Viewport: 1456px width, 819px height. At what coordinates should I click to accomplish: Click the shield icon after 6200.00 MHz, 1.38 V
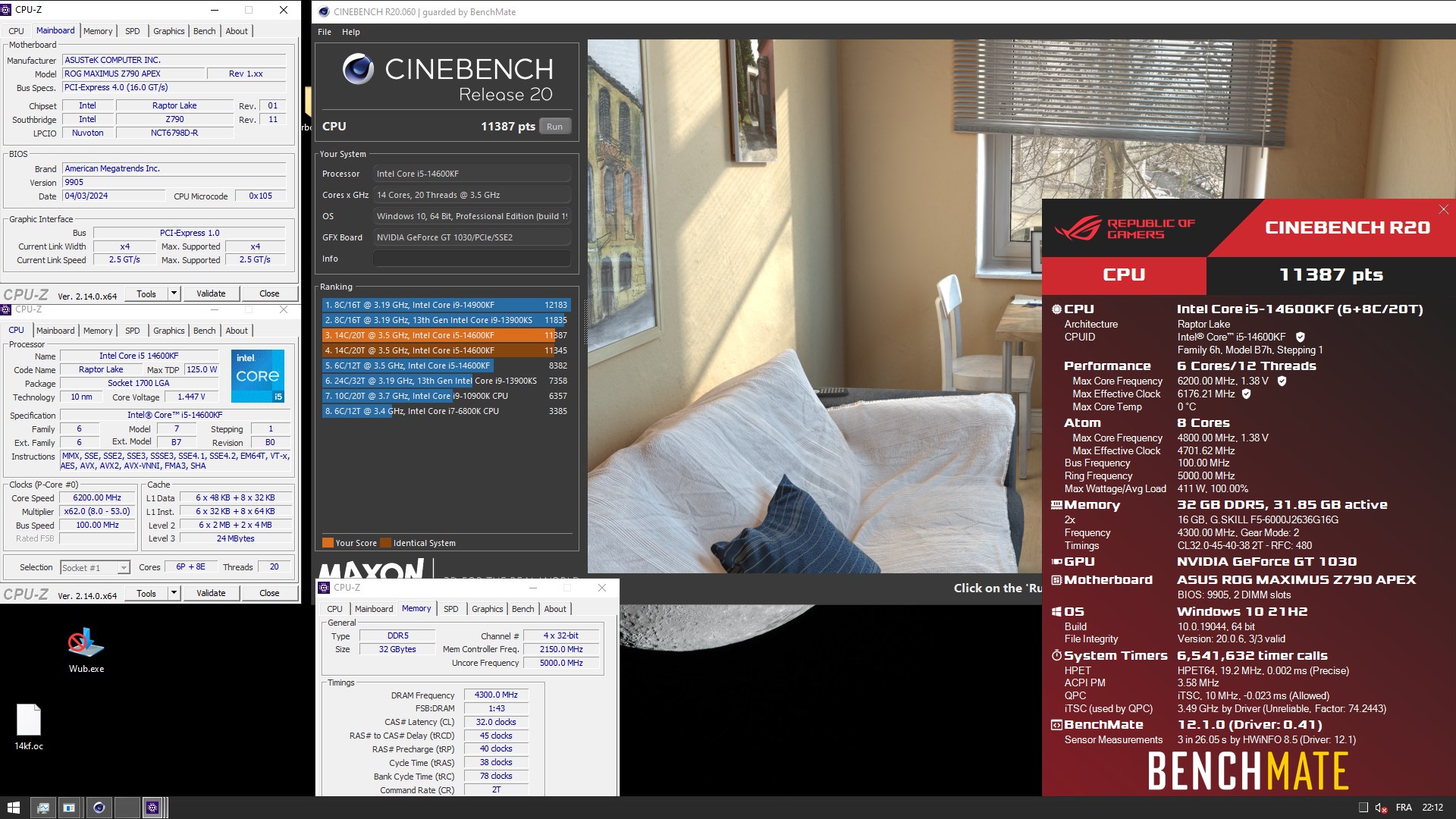click(x=1282, y=381)
